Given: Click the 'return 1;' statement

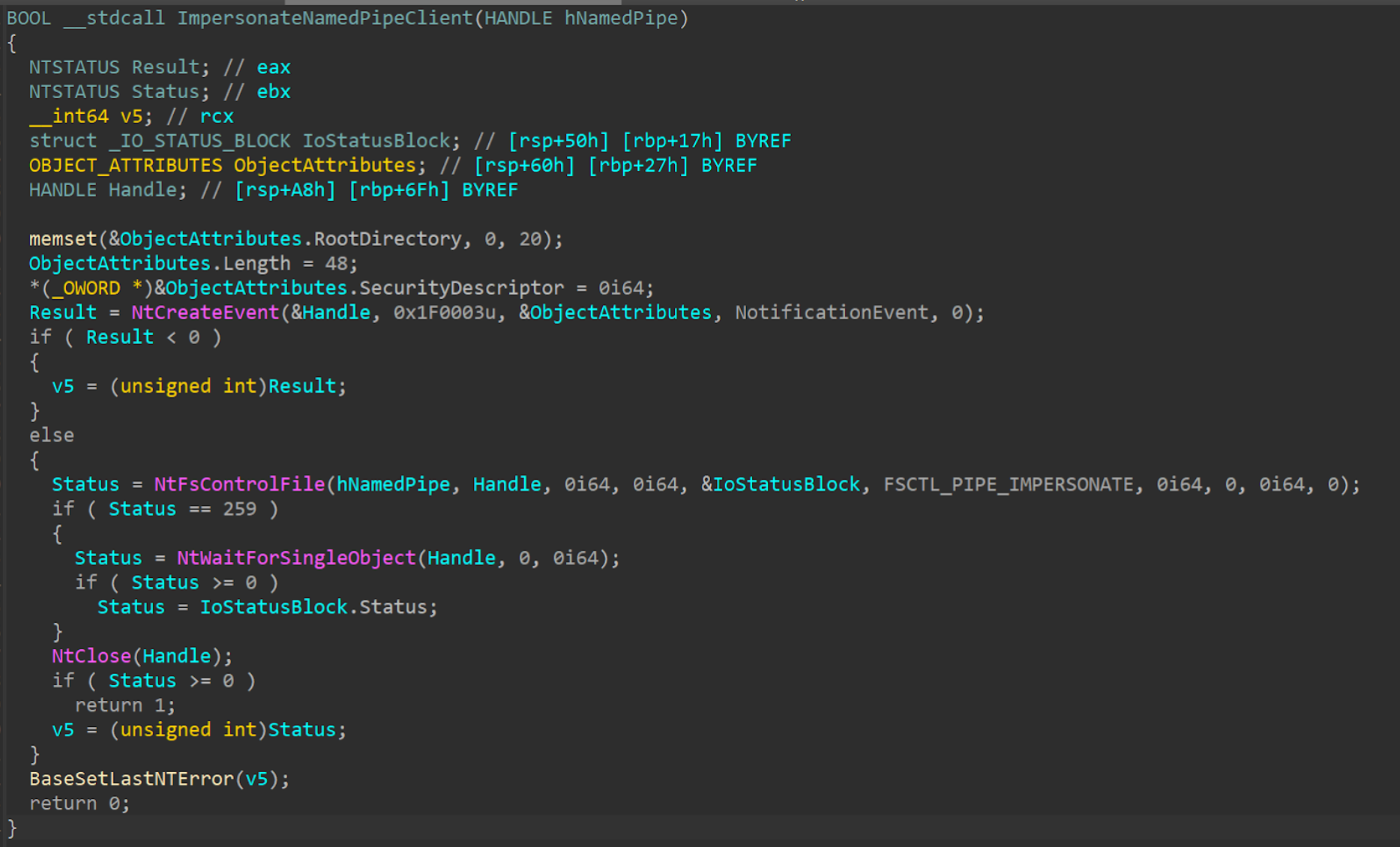Looking at the screenshot, I should click(x=124, y=705).
